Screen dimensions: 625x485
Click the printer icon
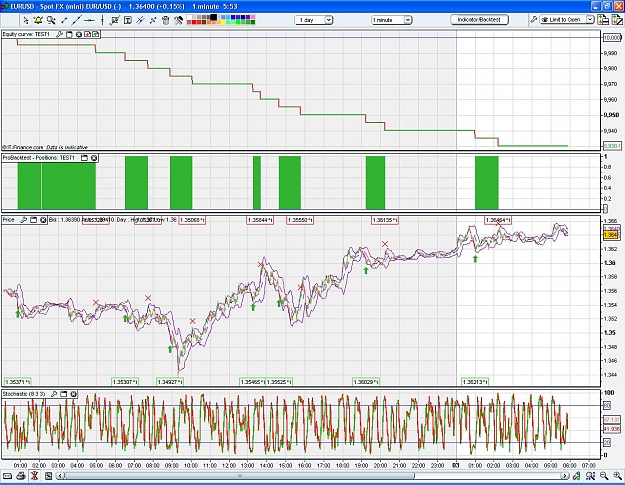[x=21, y=475]
